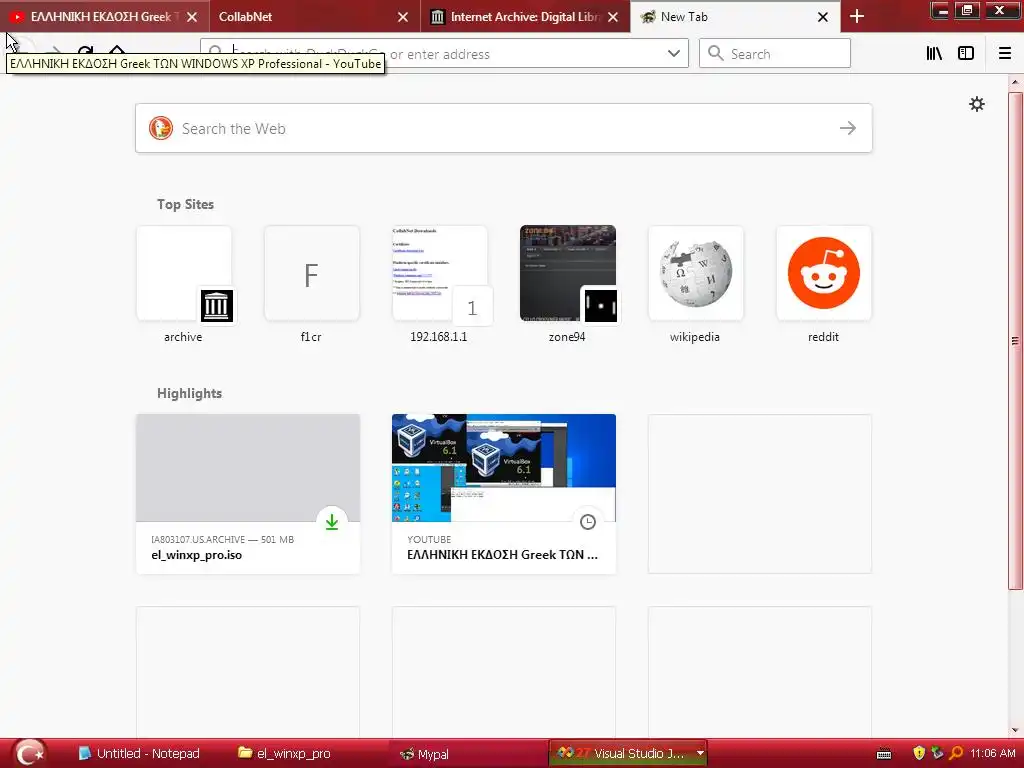The height and width of the screenshot is (768, 1024).
Task: Click the on-screen keyboard tray icon
Action: click(x=884, y=754)
